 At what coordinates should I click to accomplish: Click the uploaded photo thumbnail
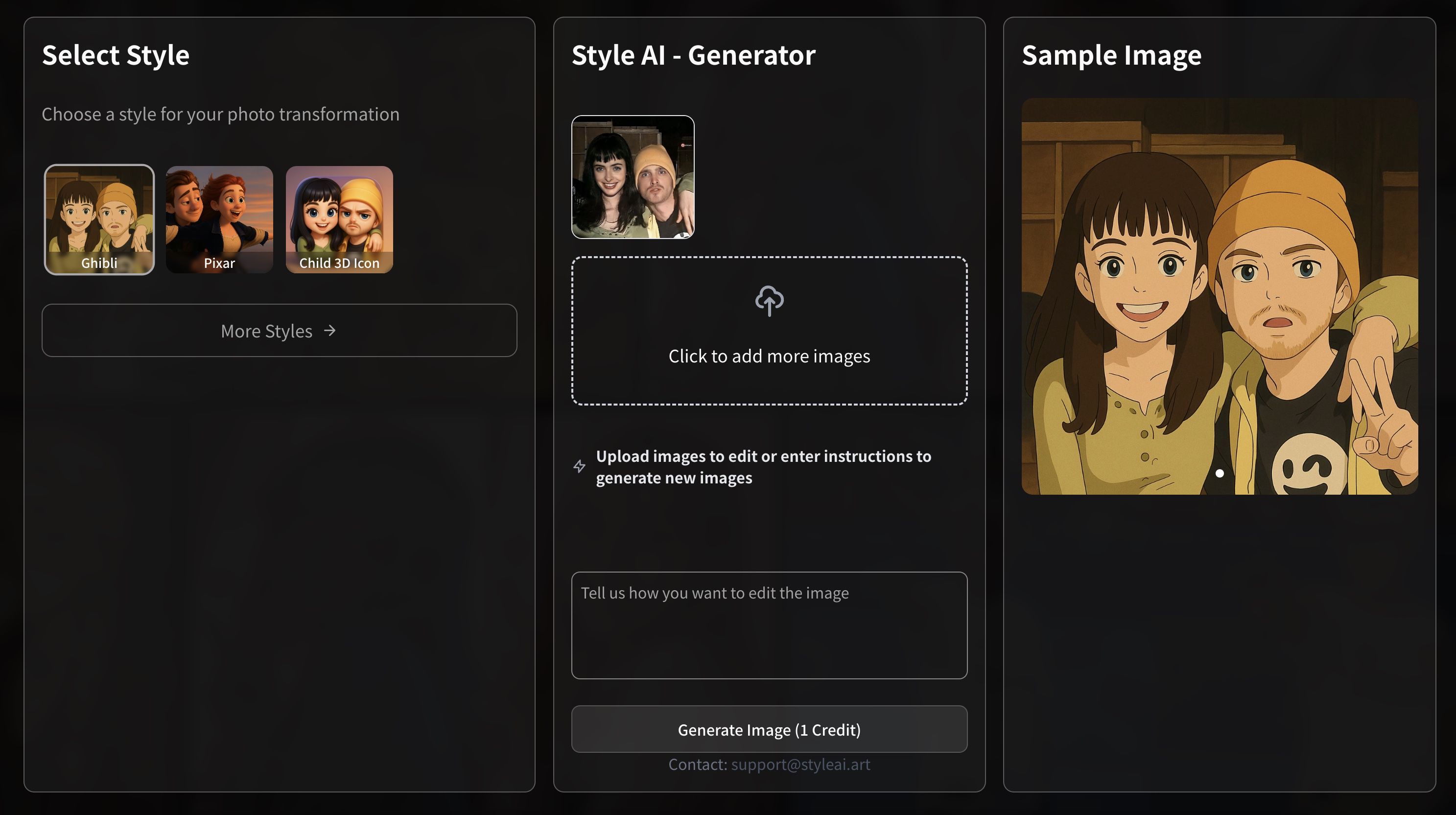point(633,177)
